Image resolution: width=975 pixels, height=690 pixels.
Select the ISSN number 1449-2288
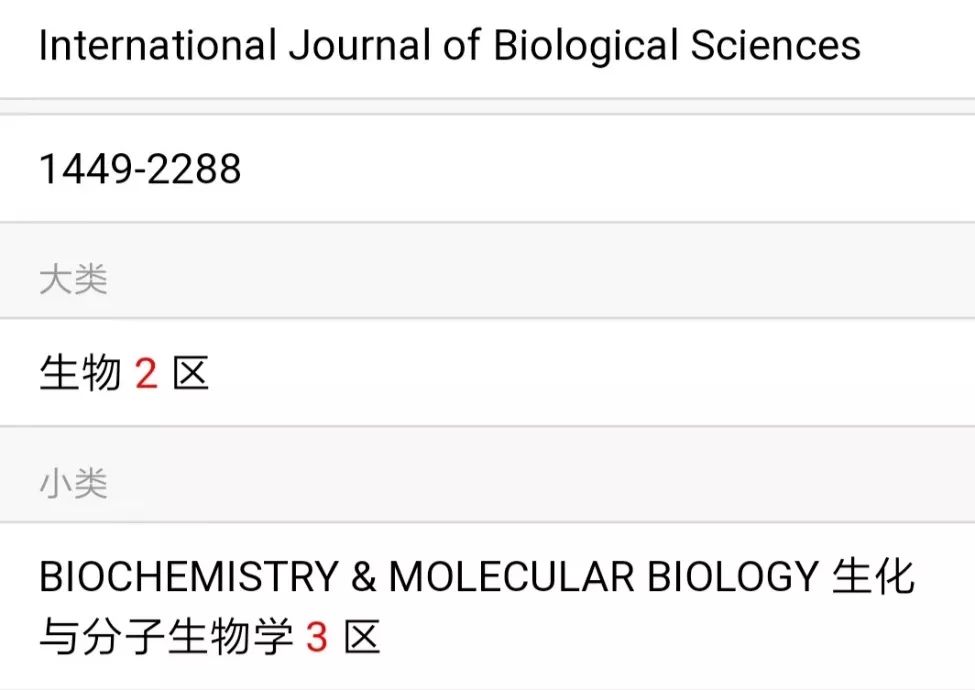point(139,168)
